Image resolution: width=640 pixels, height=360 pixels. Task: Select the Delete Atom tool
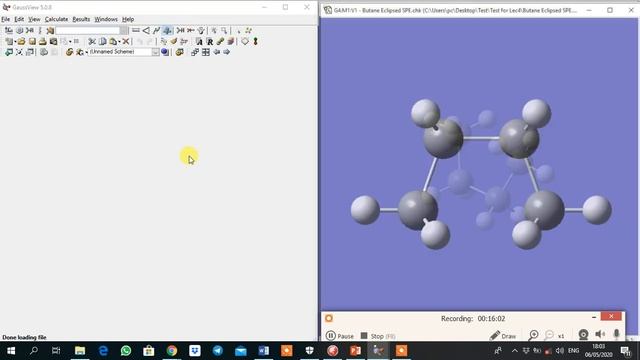pos(190,30)
